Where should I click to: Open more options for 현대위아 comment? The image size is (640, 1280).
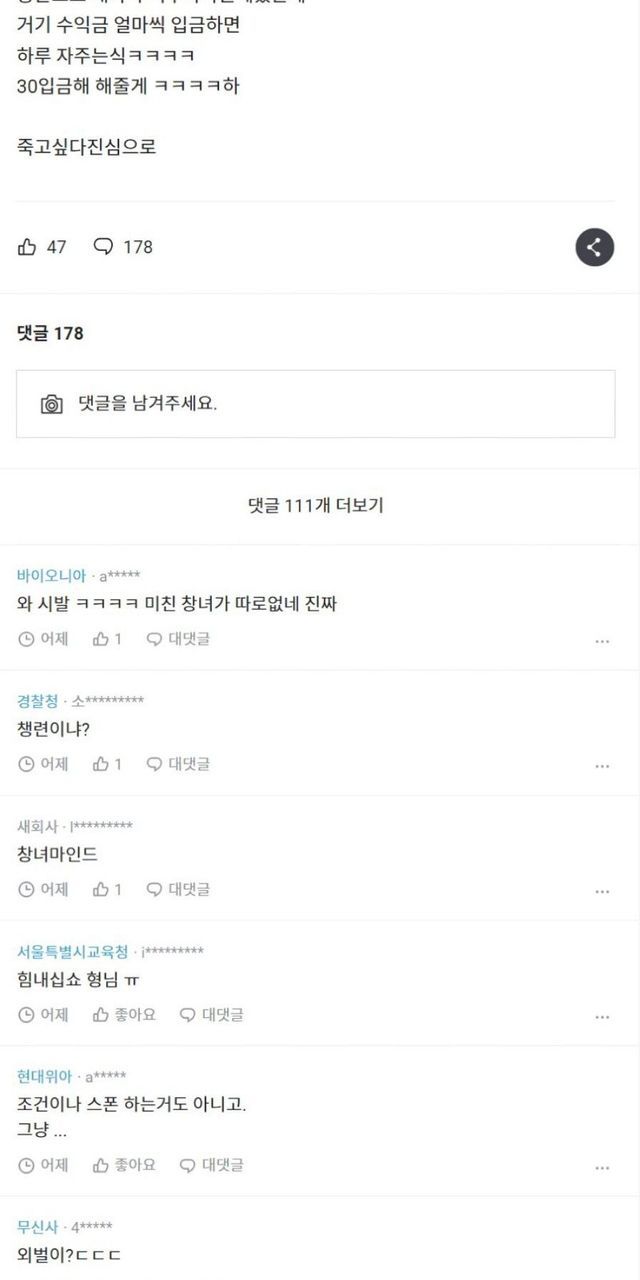click(602, 1167)
